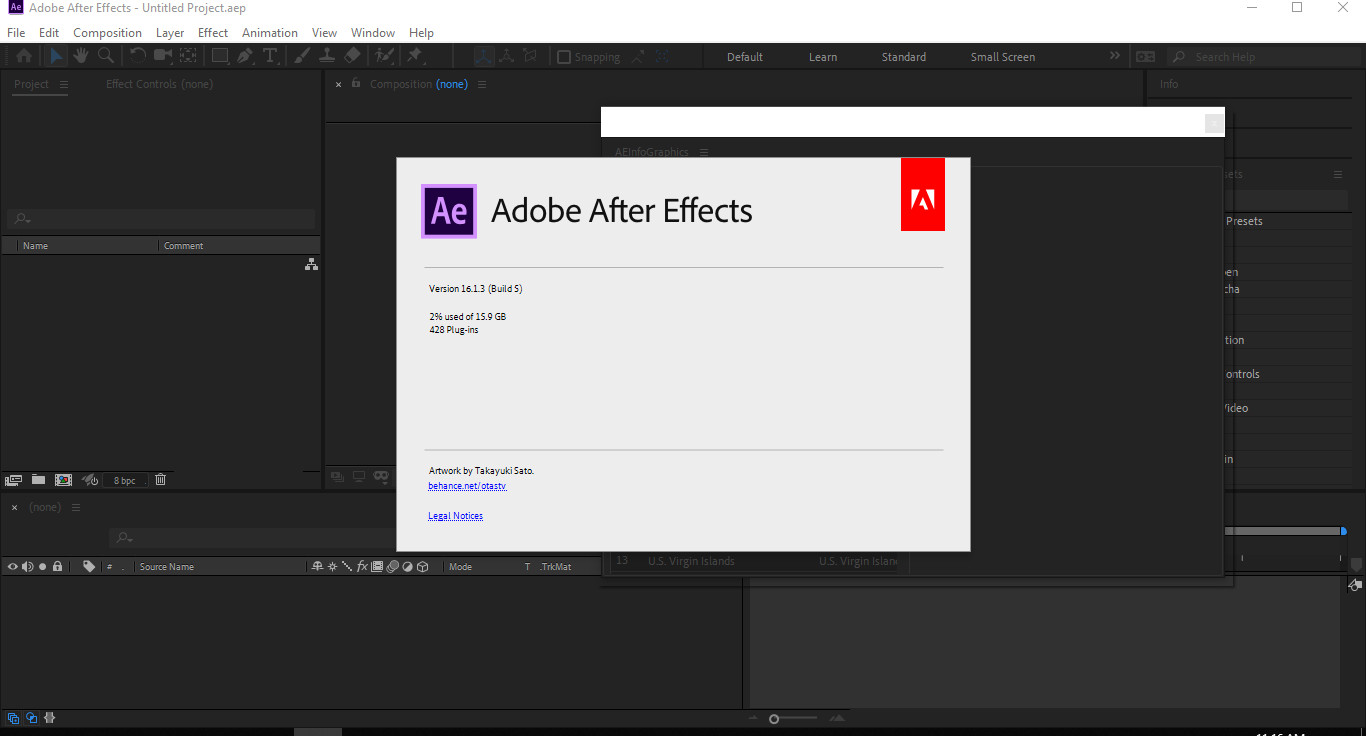Open the Project search filter dropdown
The width and height of the screenshot is (1366, 736).
tap(21, 219)
